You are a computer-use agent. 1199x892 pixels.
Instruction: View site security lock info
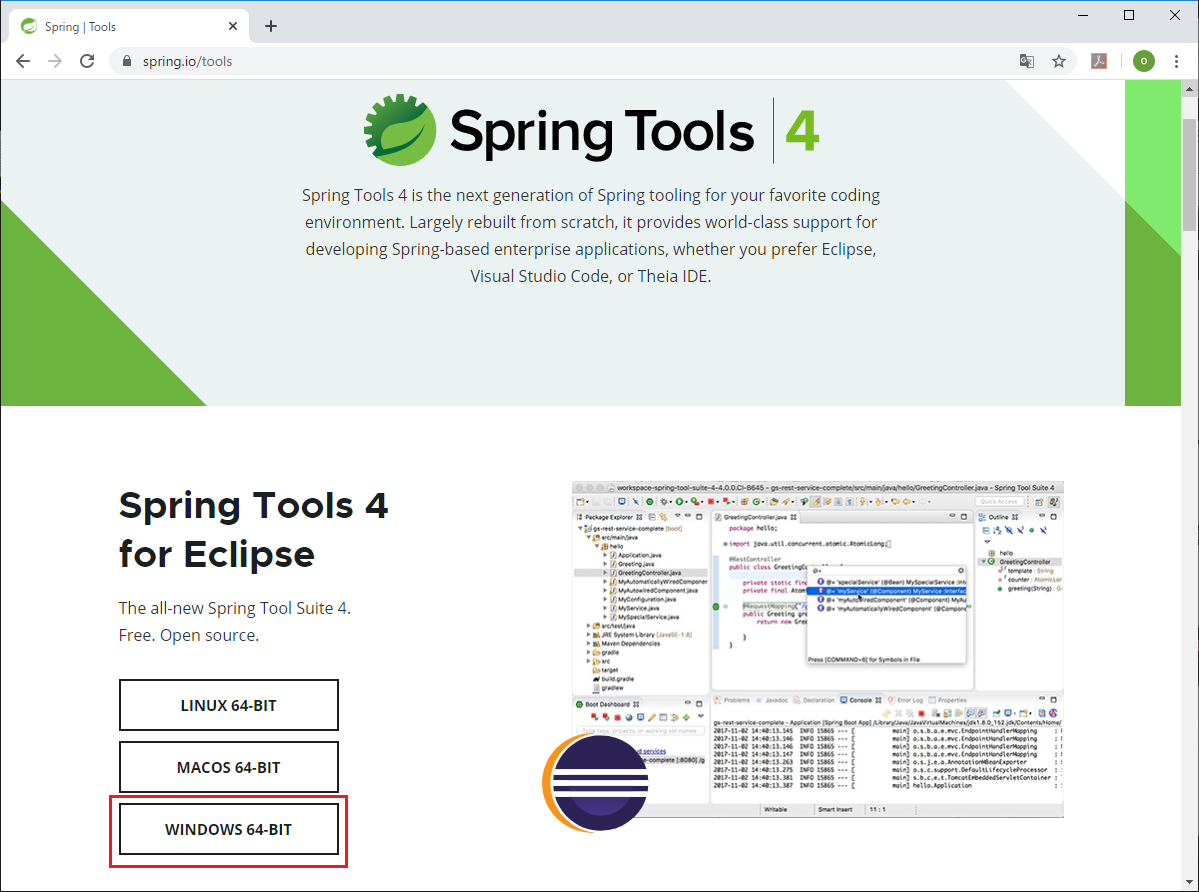click(127, 61)
